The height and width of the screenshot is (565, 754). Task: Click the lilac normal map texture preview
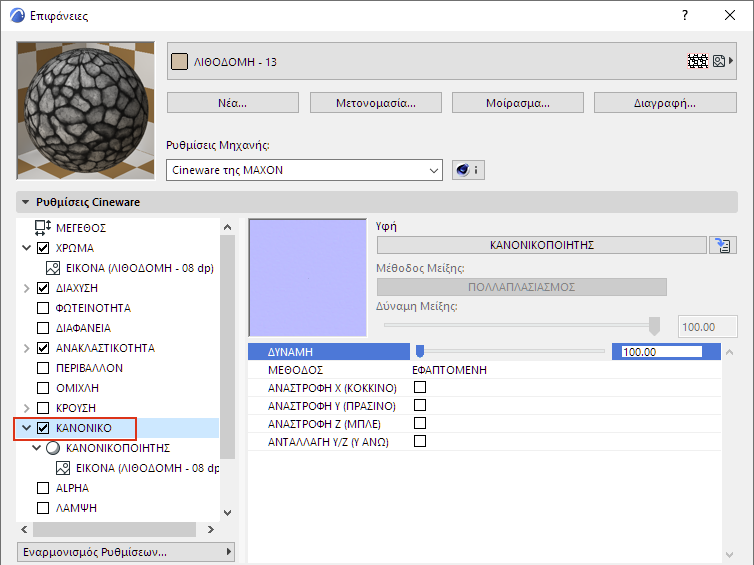click(x=308, y=277)
